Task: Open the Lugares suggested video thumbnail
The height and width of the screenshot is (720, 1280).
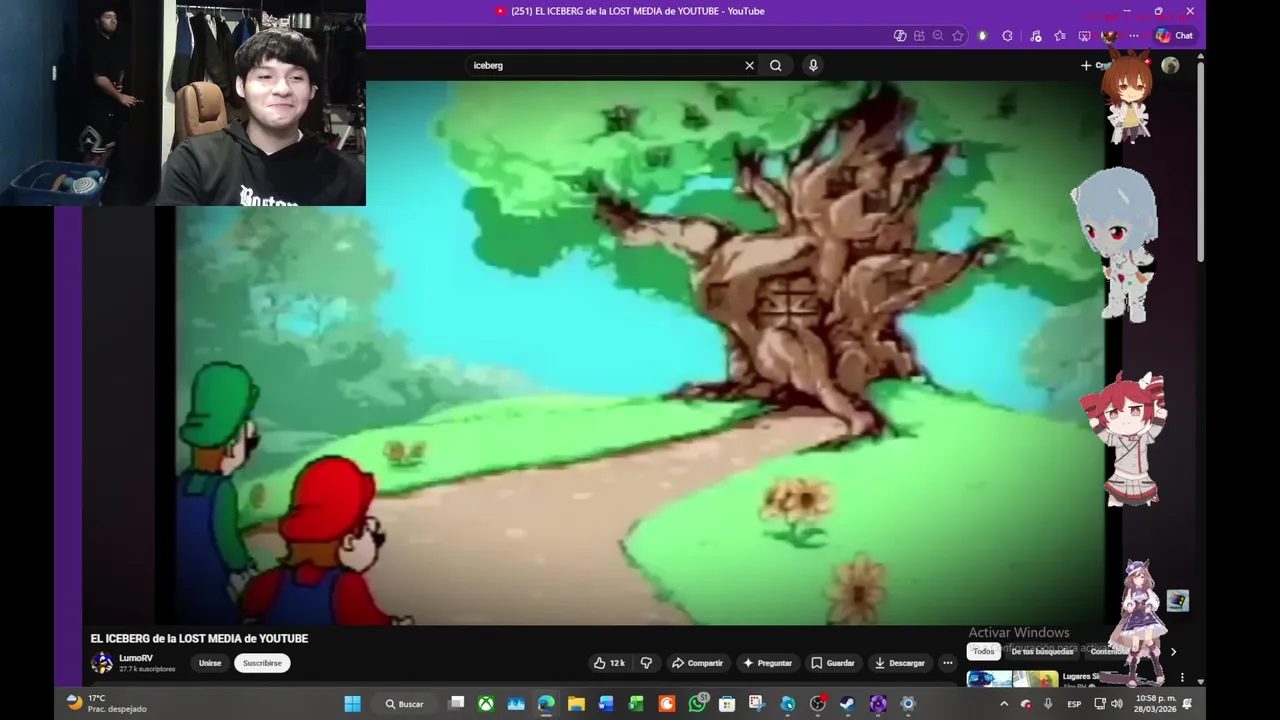Action: coord(1012,679)
